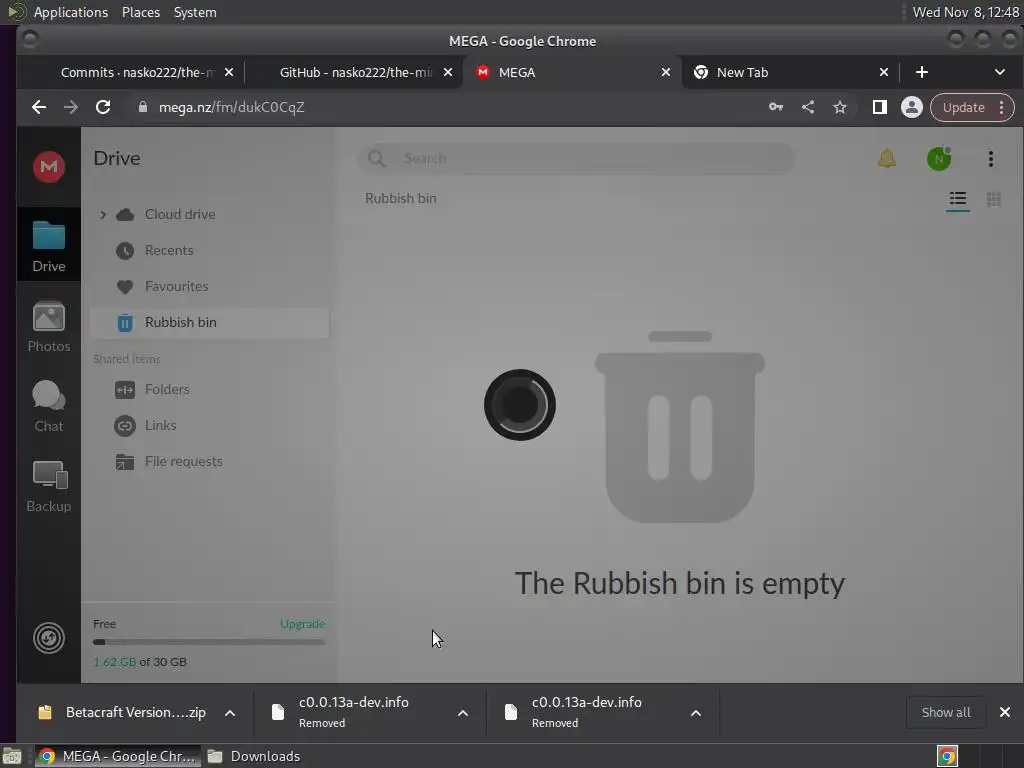
Task: Open Favourites in the Drive panel
Action: 176,286
